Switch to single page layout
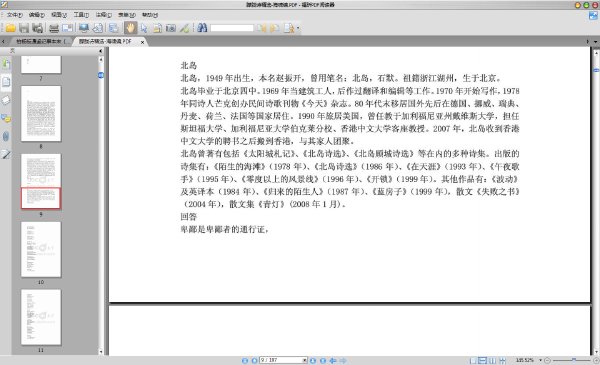 pyautogui.click(x=473, y=360)
